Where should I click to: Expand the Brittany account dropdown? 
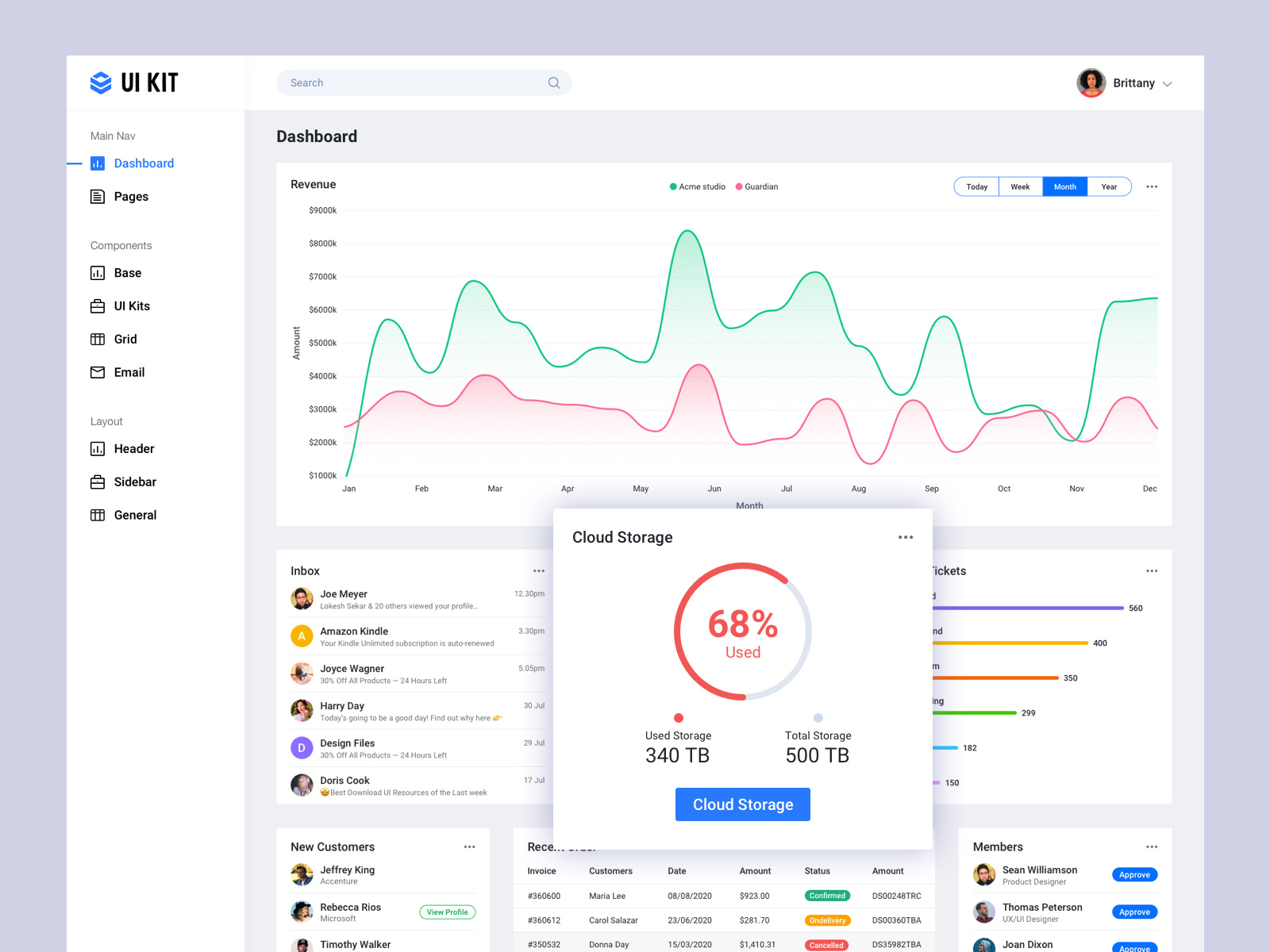click(x=1167, y=83)
